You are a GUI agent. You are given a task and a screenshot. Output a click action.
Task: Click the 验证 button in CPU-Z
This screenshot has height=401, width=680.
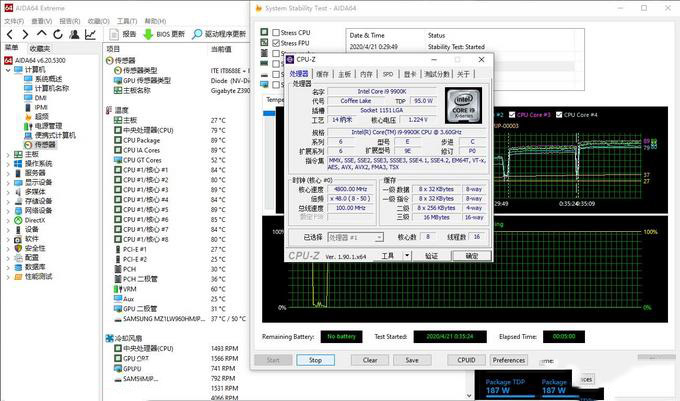tap(431, 256)
